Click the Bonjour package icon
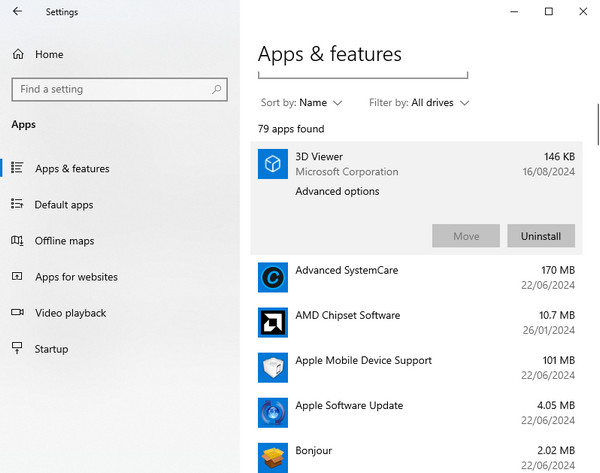600x473 pixels. tap(273, 458)
